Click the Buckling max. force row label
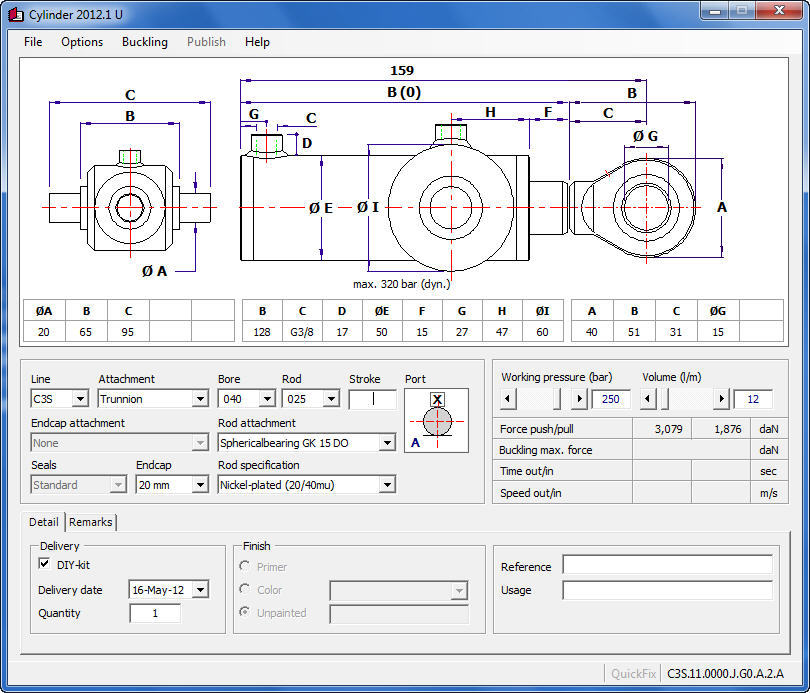This screenshot has width=810, height=693. 546,450
